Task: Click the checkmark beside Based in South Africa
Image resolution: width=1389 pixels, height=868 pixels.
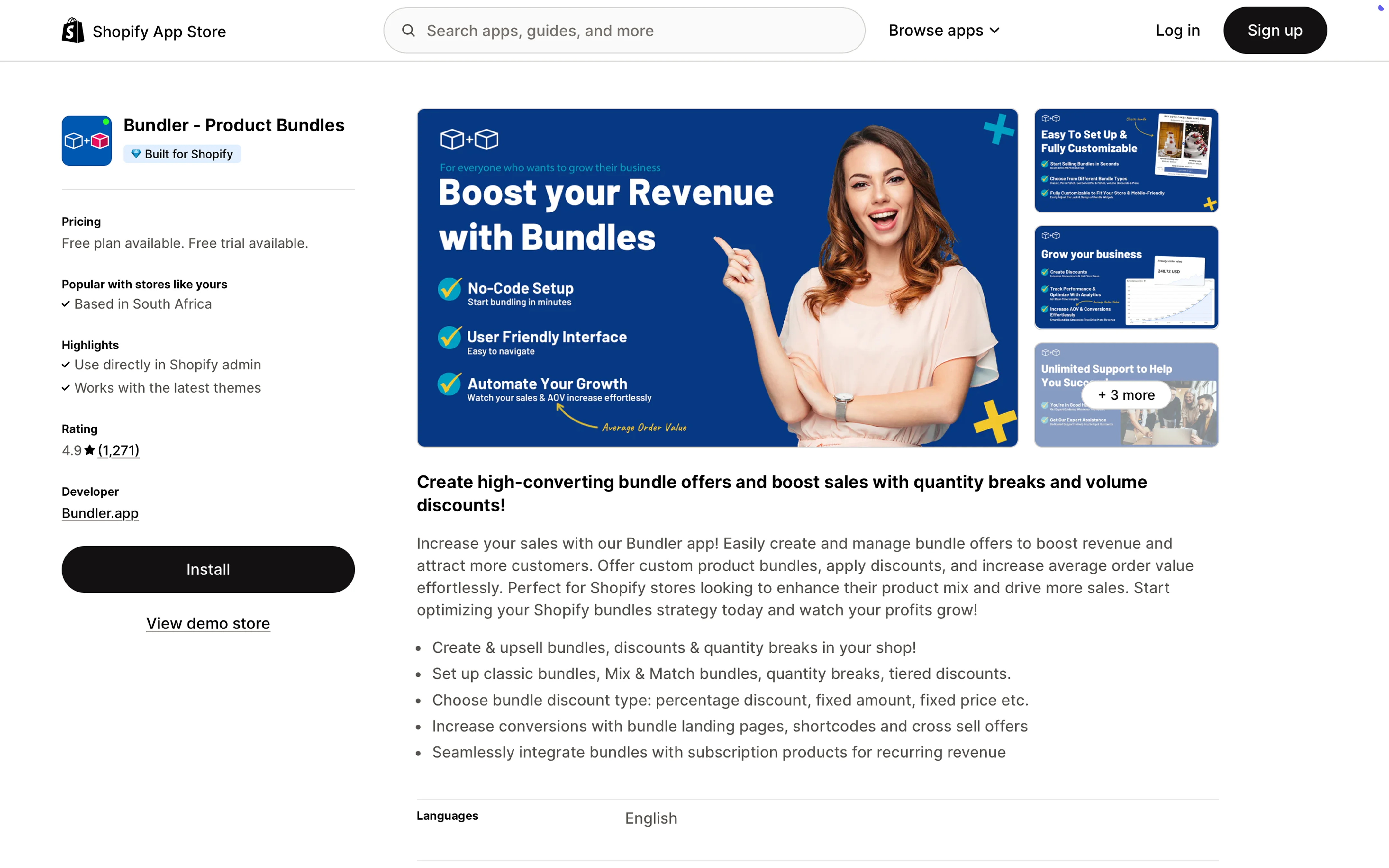Action: click(x=66, y=304)
